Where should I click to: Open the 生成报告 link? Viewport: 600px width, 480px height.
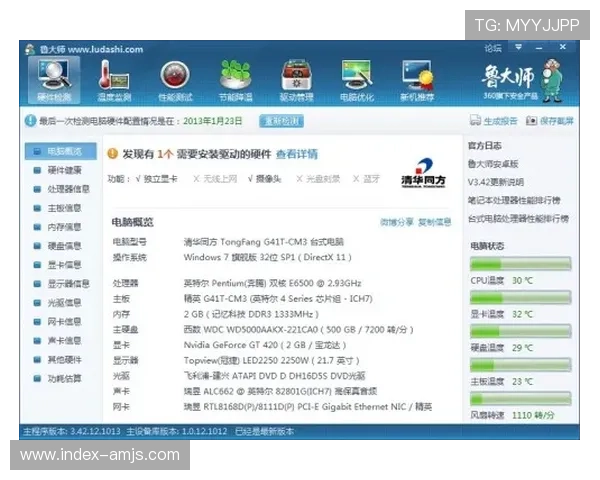[x=500, y=121]
